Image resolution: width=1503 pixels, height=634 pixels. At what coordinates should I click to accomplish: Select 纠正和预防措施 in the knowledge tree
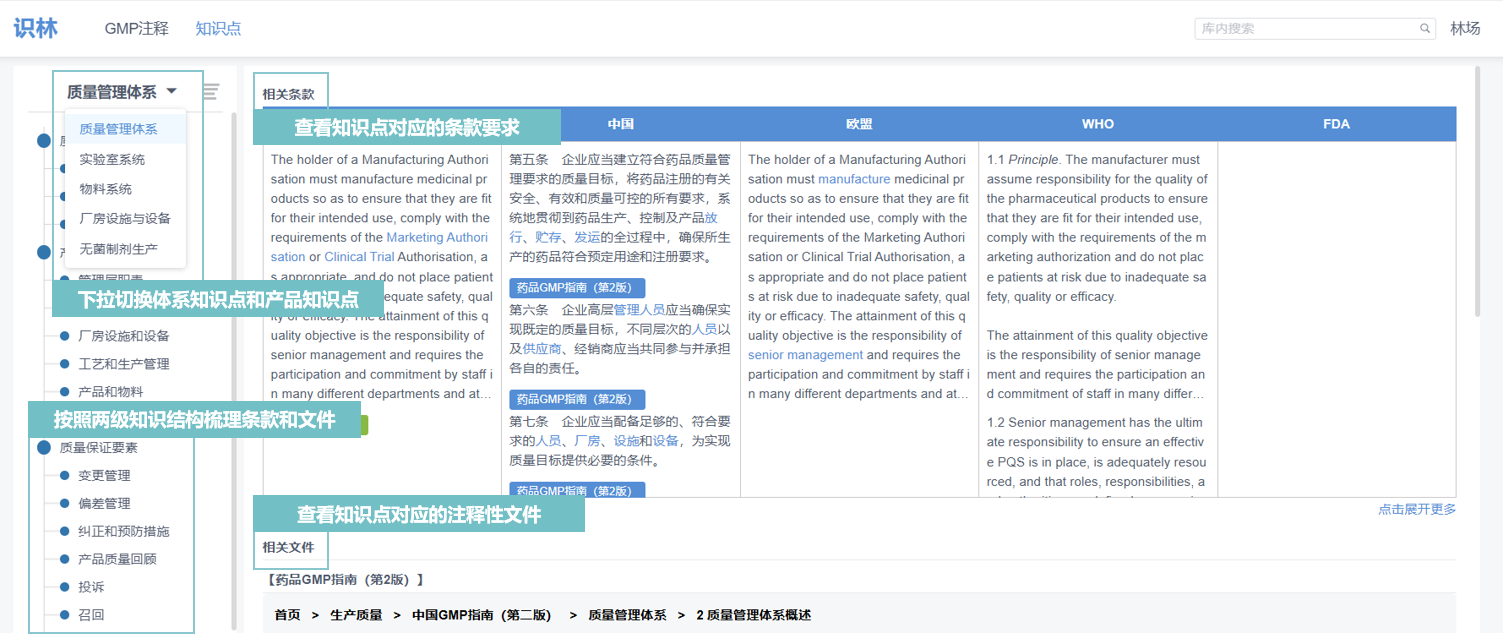(x=124, y=531)
